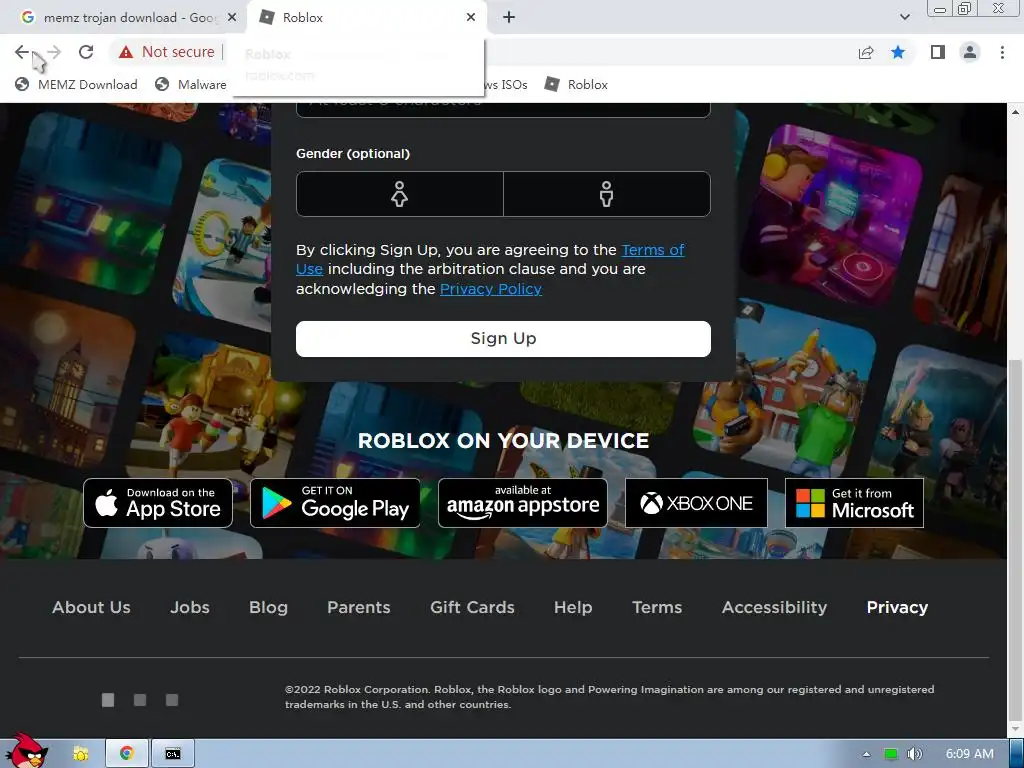
Task: Click the volume speaker tray icon
Action: click(915, 754)
